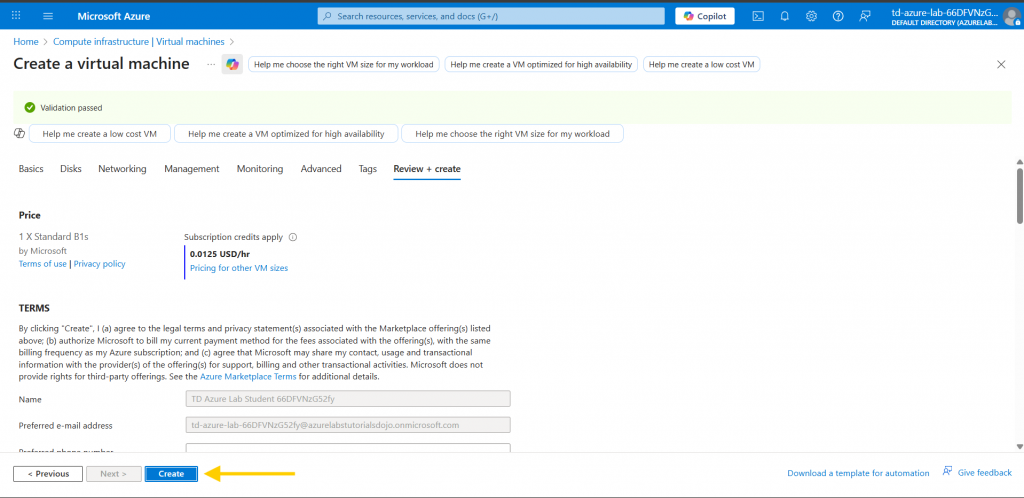Open the hamburger portal menu
The height and width of the screenshot is (498, 1024).
coord(48,16)
